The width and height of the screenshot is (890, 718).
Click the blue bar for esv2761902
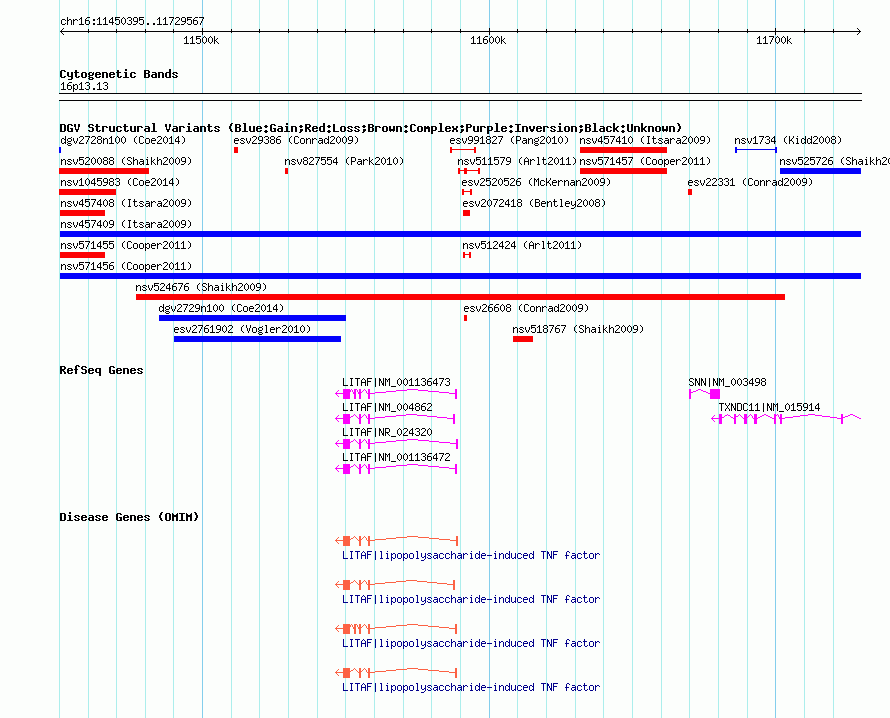click(257, 339)
